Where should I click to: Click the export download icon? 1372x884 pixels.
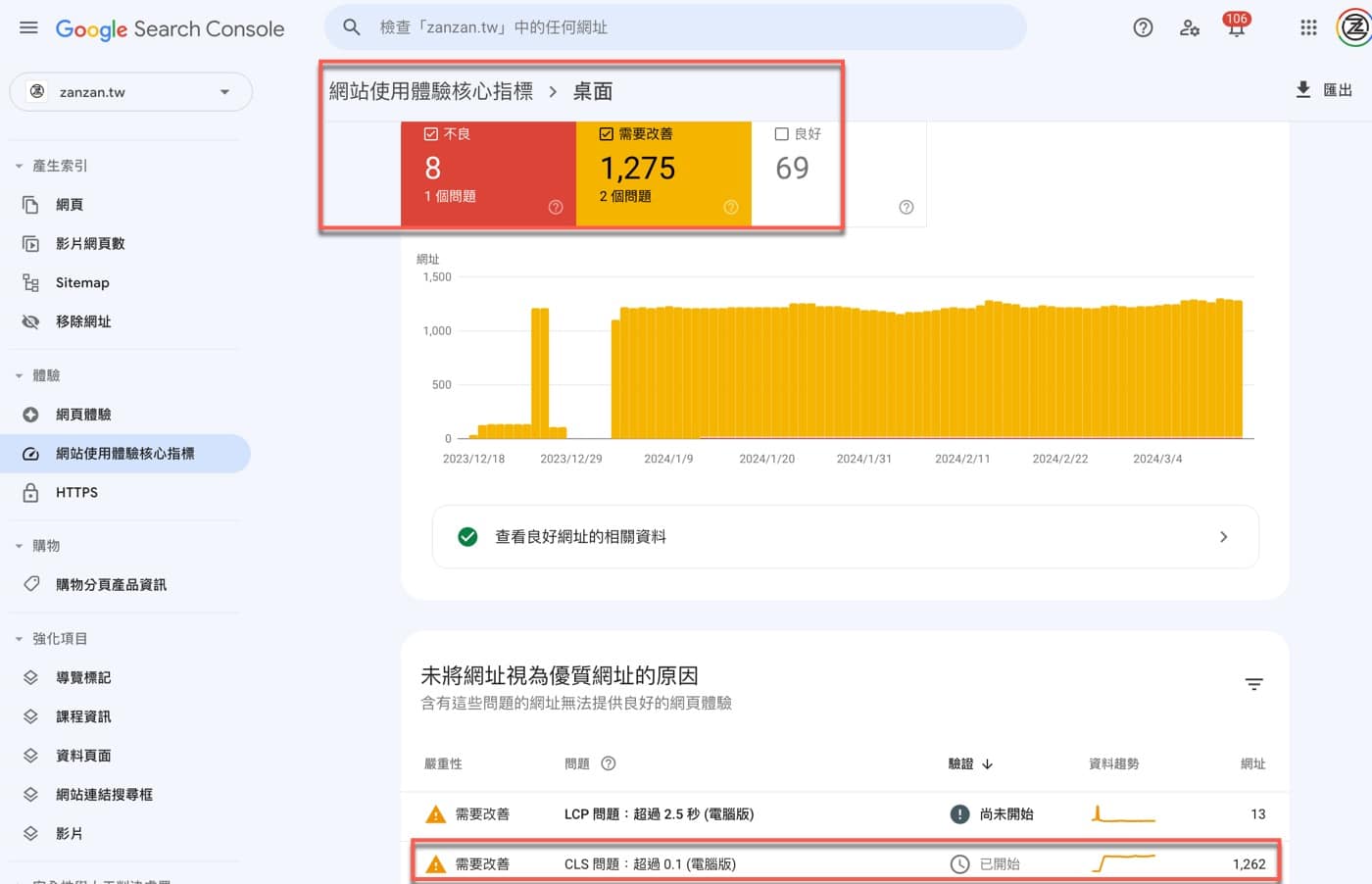(1303, 90)
